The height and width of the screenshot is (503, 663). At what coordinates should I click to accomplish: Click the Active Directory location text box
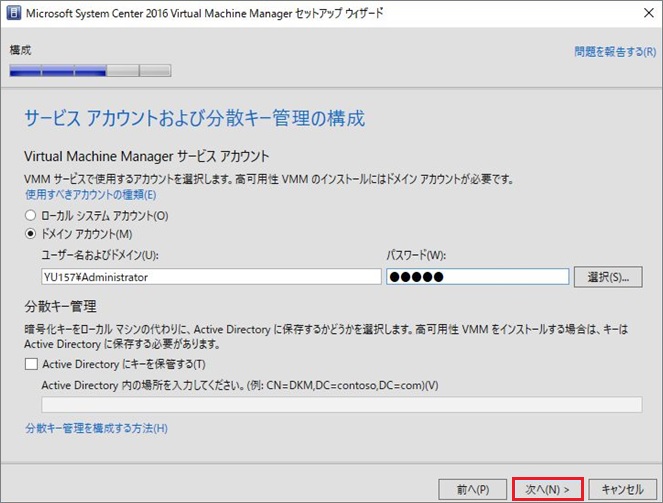pos(341,404)
